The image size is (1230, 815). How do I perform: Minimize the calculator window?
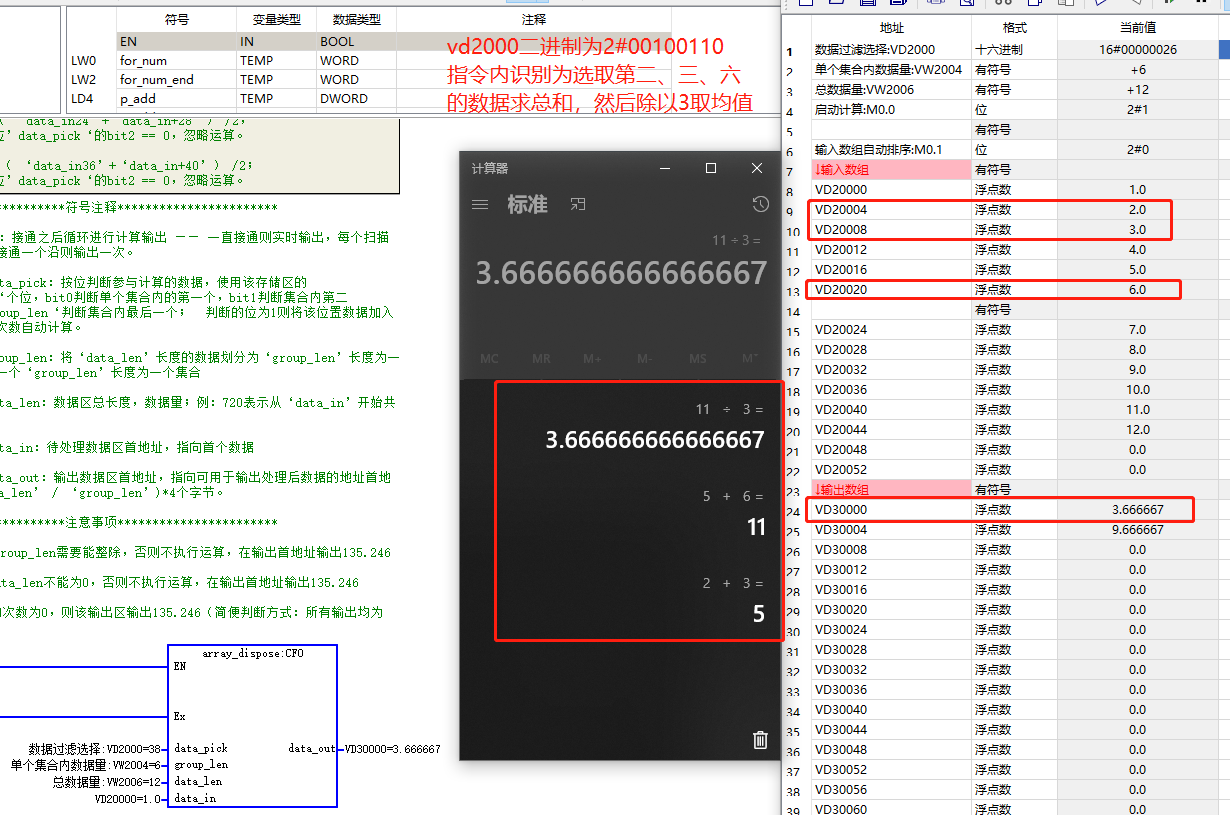point(665,168)
